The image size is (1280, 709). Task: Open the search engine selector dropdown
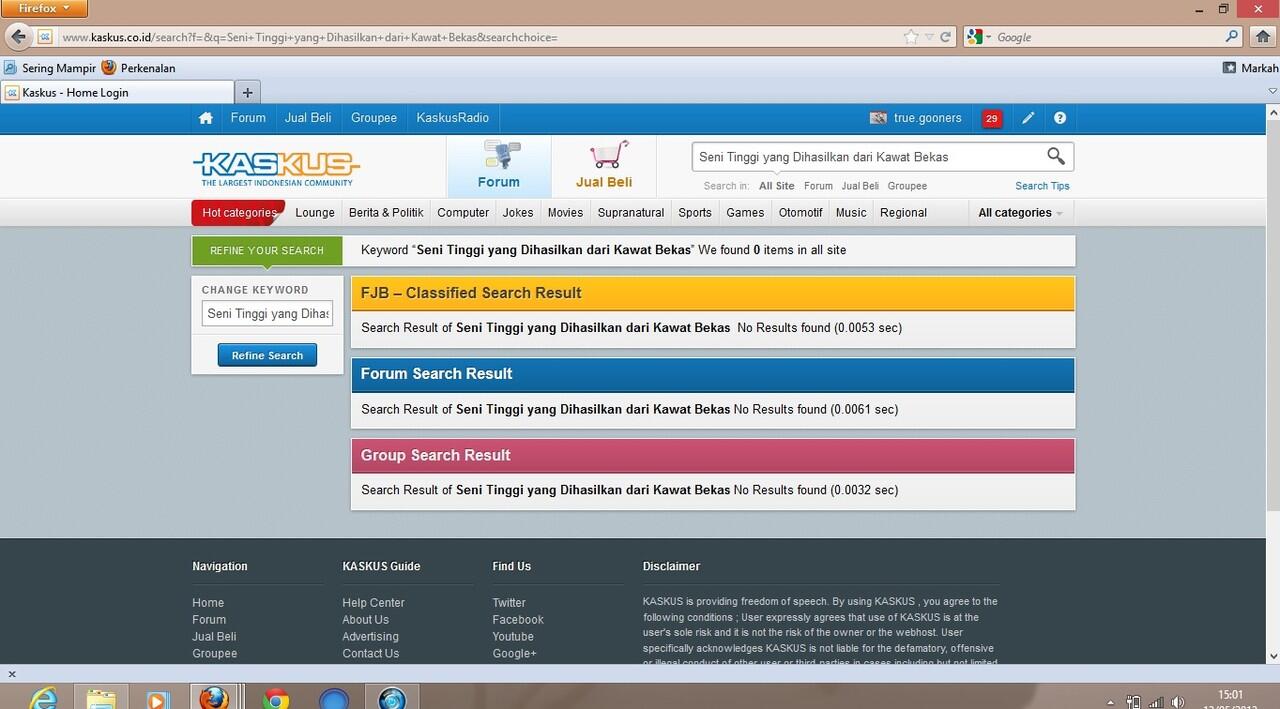[x=980, y=37]
